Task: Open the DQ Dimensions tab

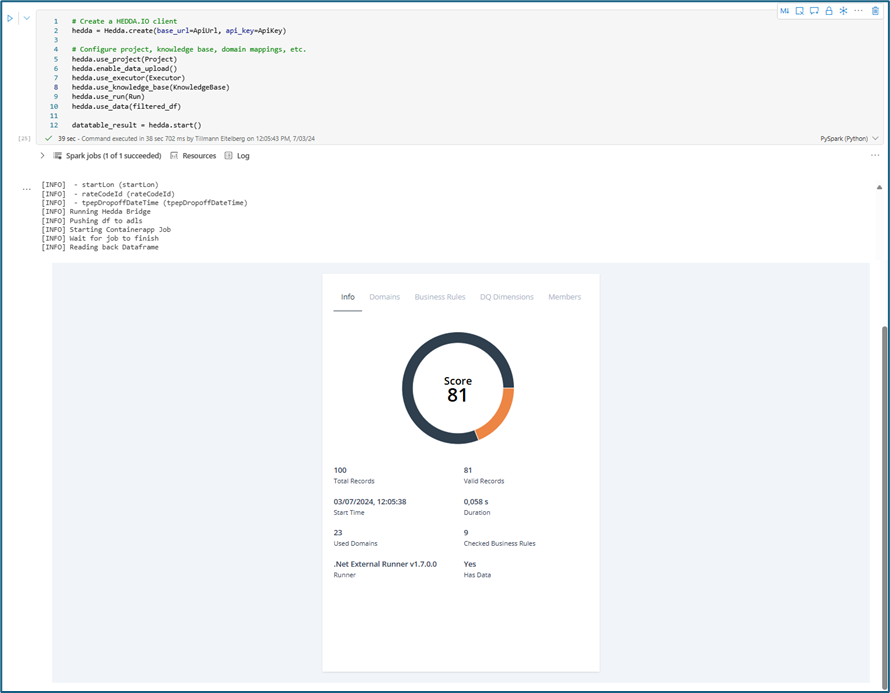Action: (x=506, y=297)
